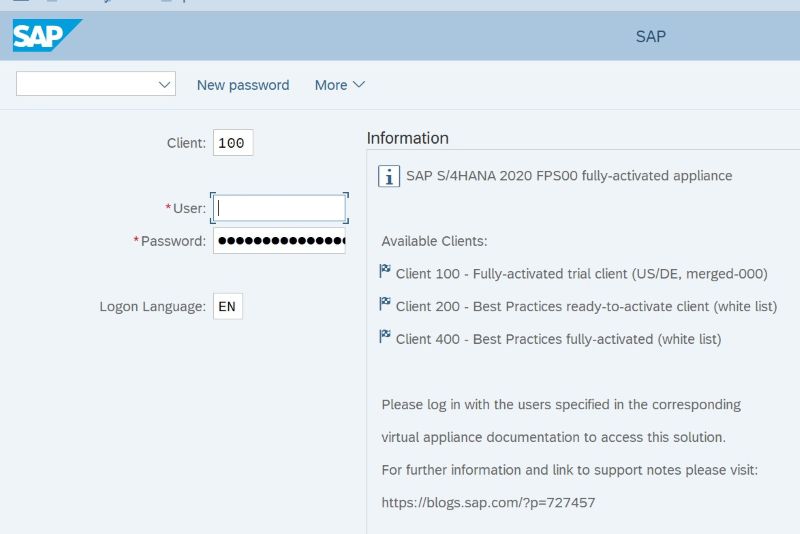Click the Client 100 fully-activated trial client text

pos(582,274)
